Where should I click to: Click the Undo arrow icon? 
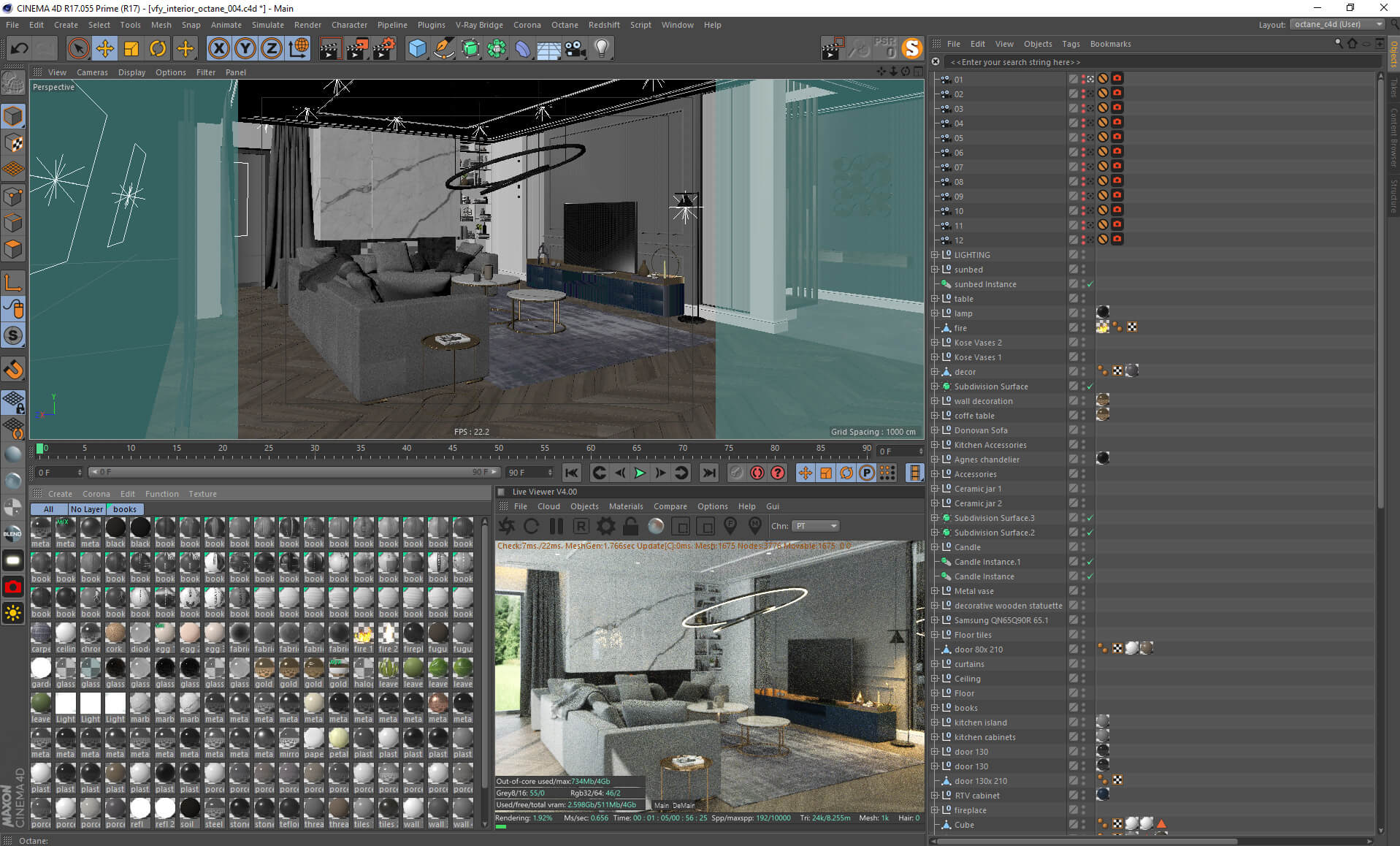(19, 49)
